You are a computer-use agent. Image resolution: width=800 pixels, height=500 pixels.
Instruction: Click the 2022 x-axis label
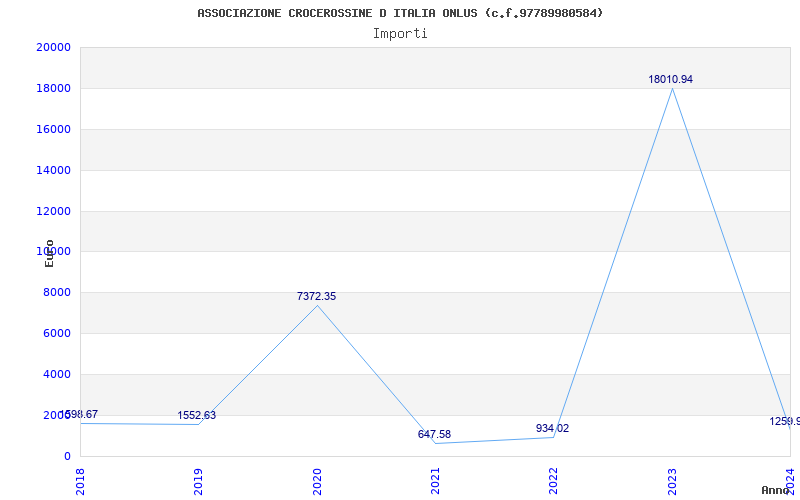(554, 482)
